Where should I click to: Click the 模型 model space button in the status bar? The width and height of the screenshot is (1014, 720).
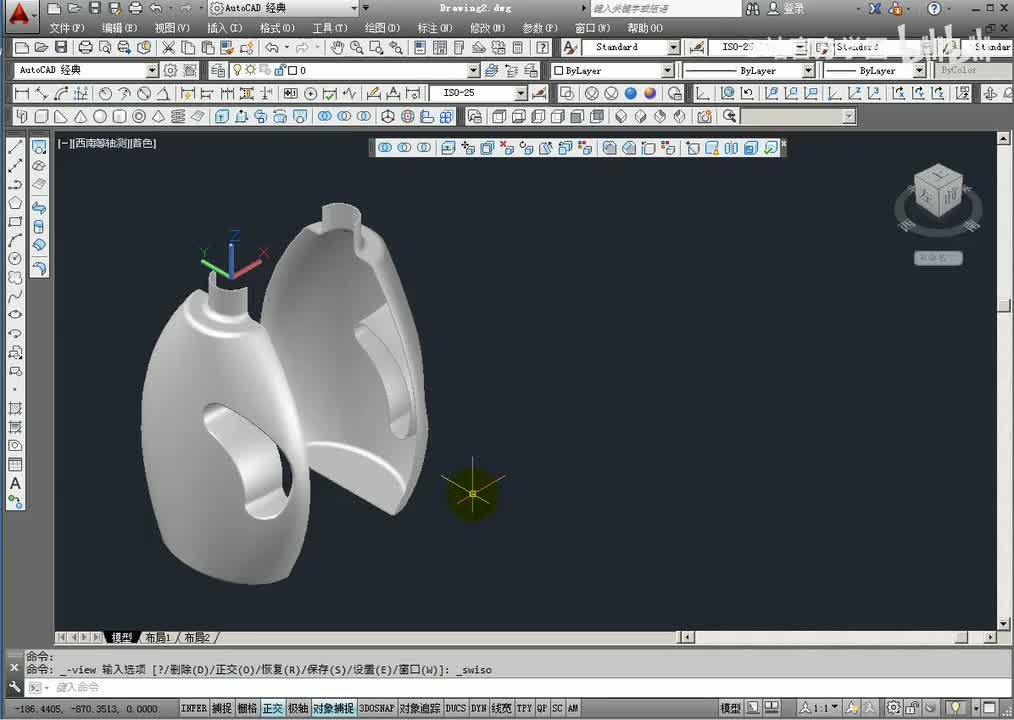click(x=730, y=708)
